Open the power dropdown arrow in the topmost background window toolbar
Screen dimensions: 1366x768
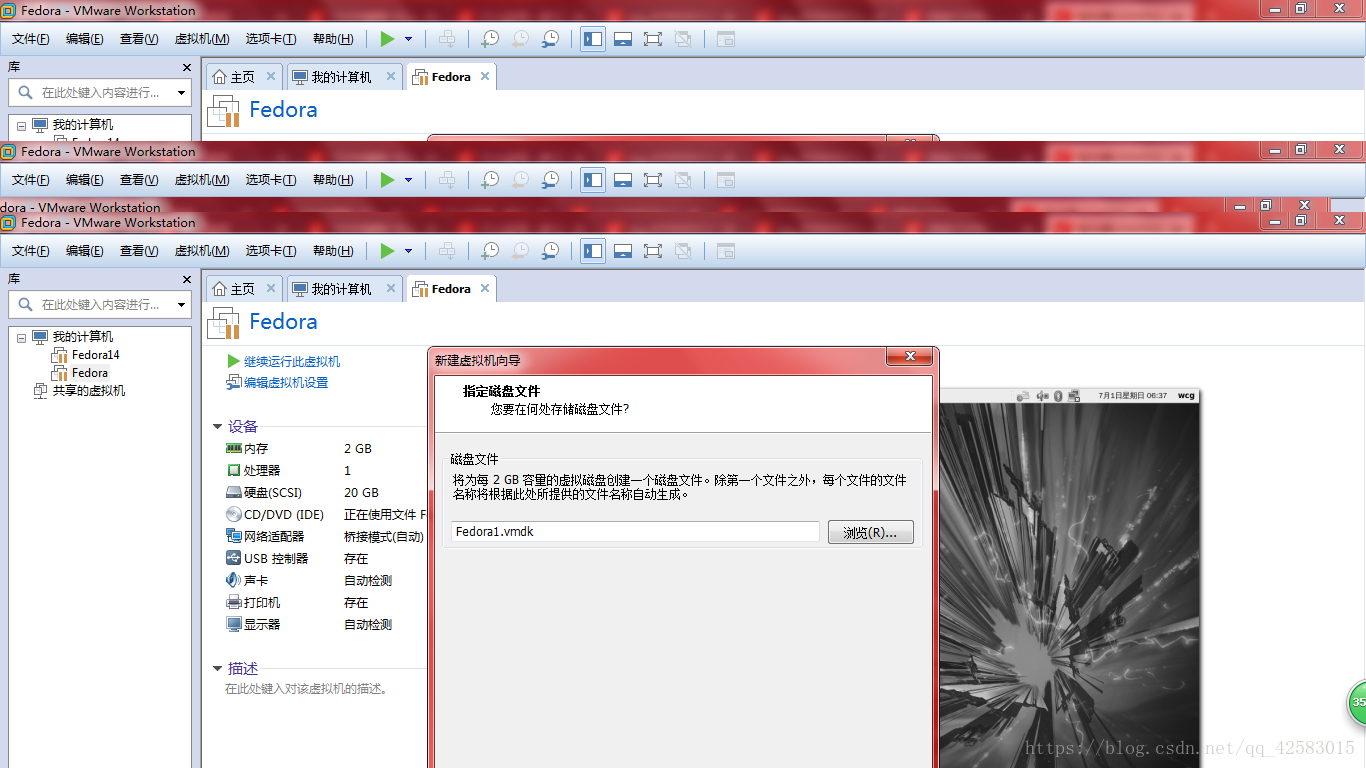click(408, 39)
